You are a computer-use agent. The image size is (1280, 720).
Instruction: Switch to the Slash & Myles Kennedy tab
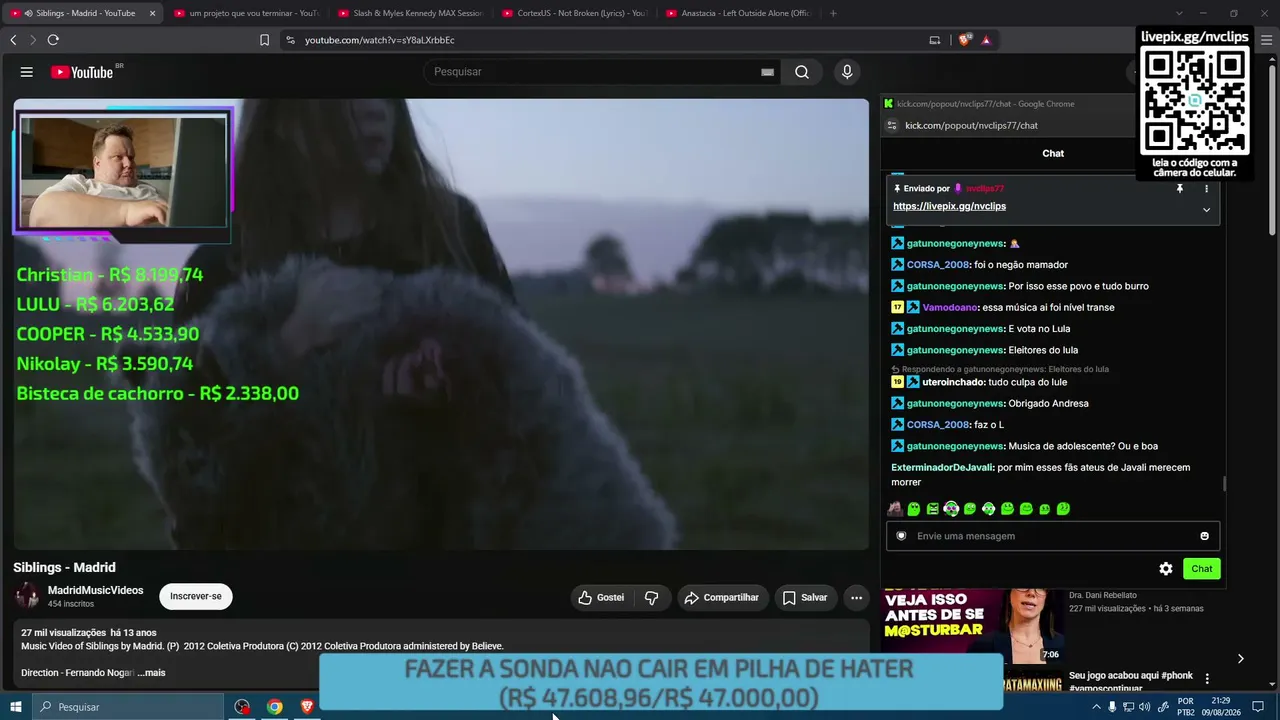coord(410,13)
